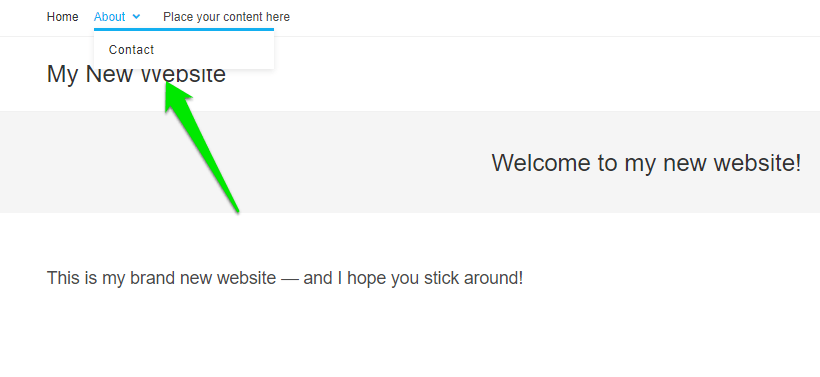Image resolution: width=820 pixels, height=377 pixels.
Task: Select the 'Welcome to my new website!' heading
Action: (x=646, y=163)
